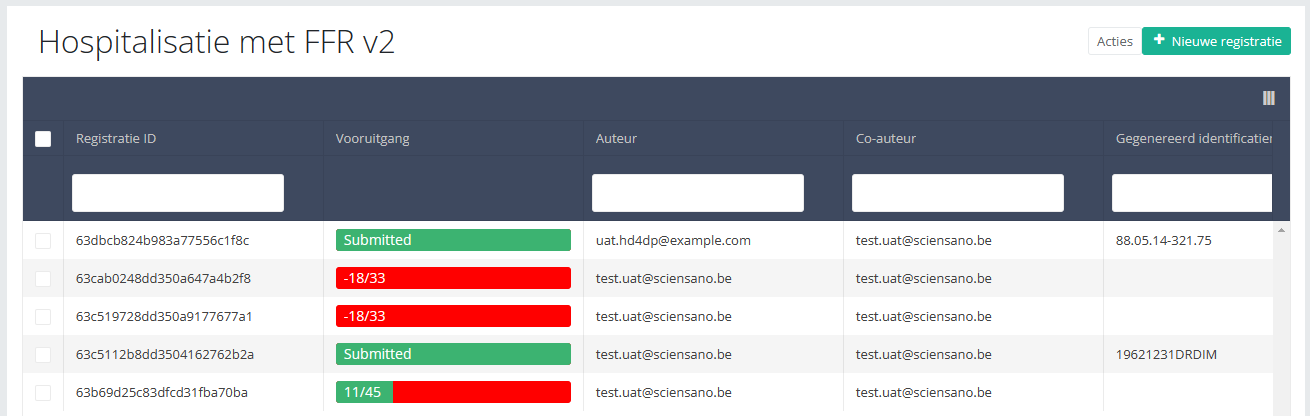Sort by the Co-auteur column header

coord(886,139)
